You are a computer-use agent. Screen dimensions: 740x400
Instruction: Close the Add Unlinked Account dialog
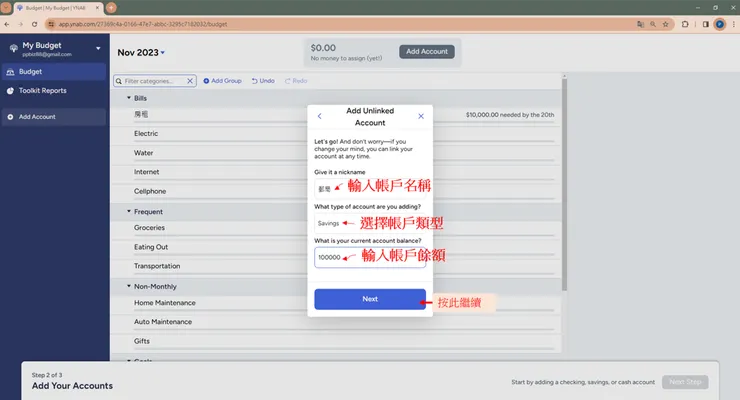421,116
